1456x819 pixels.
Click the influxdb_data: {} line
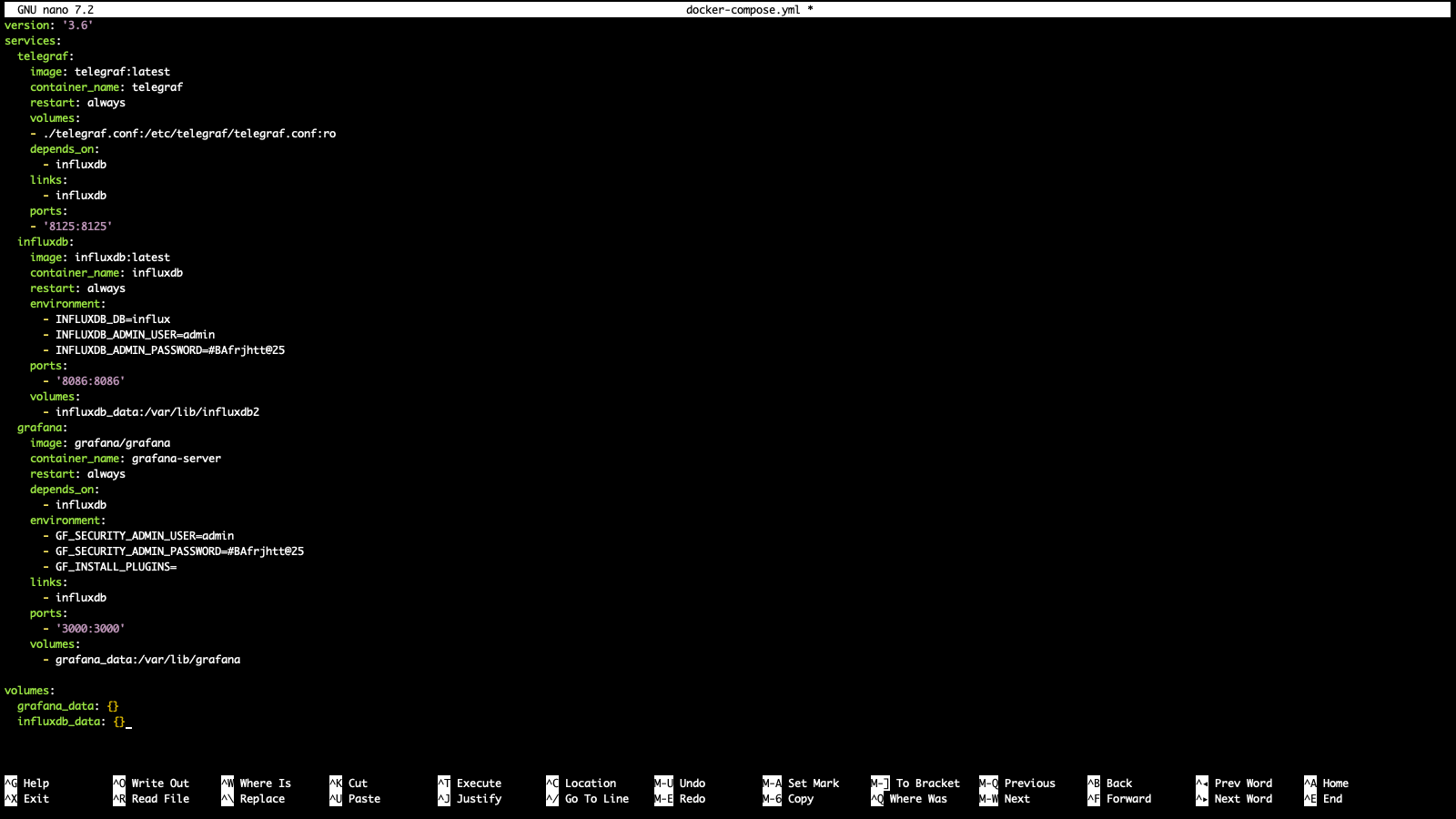[x=71, y=722]
